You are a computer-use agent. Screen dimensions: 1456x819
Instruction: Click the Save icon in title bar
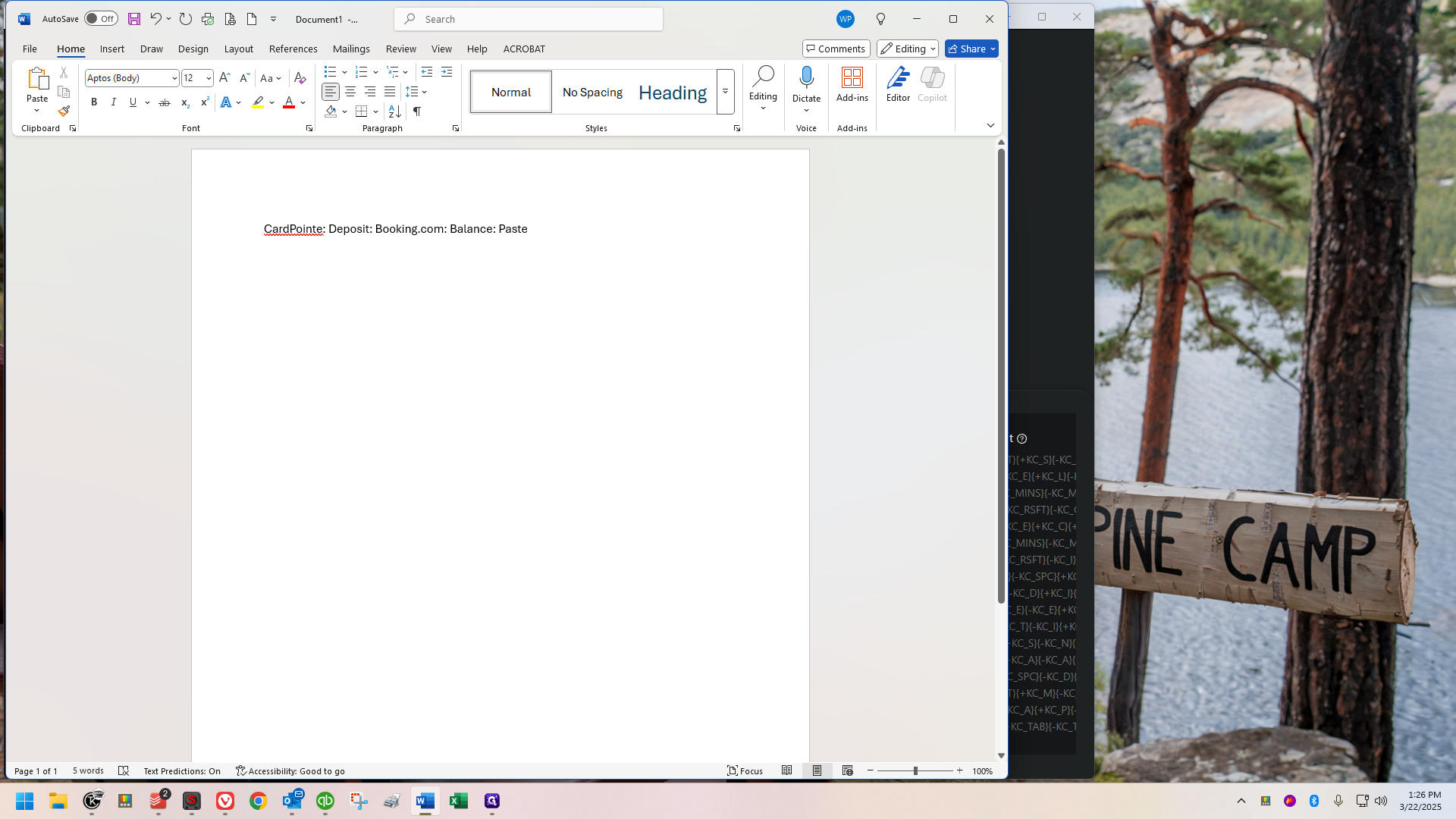134,19
